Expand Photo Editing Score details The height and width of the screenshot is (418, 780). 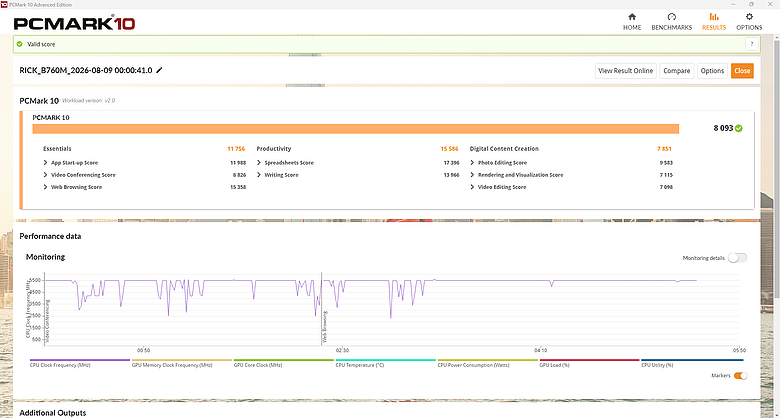coord(472,163)
